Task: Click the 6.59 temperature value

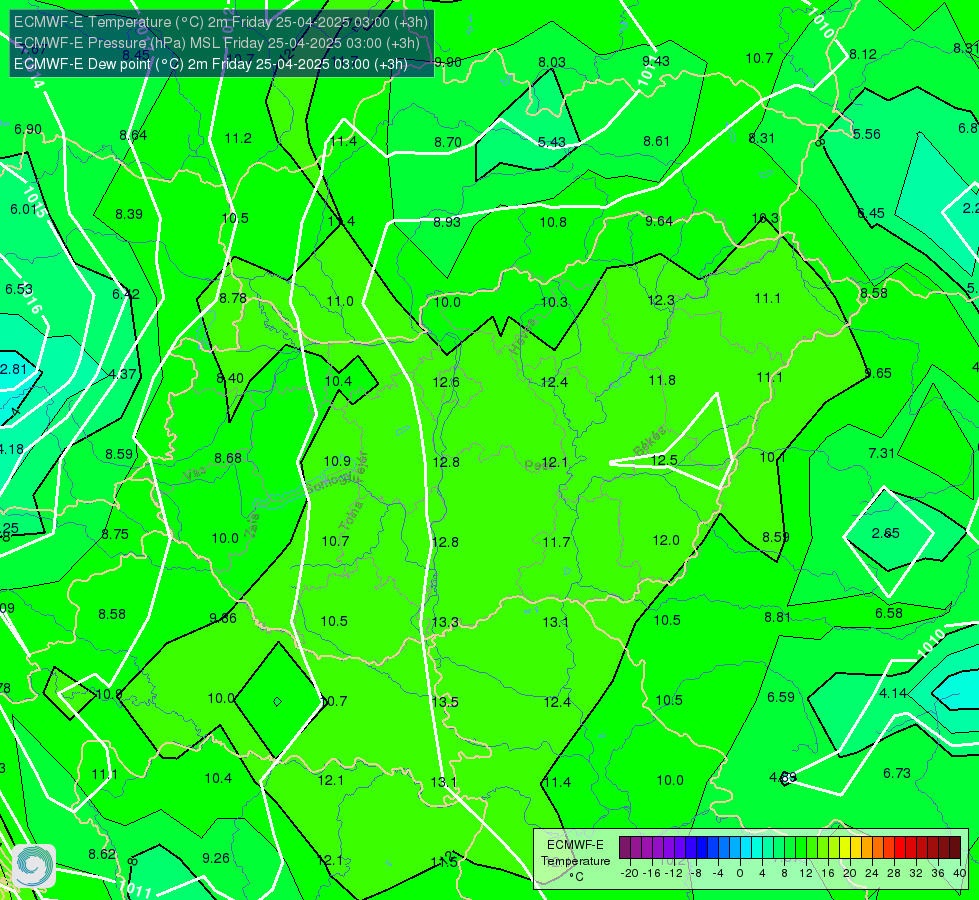Action: click(781, 697)
